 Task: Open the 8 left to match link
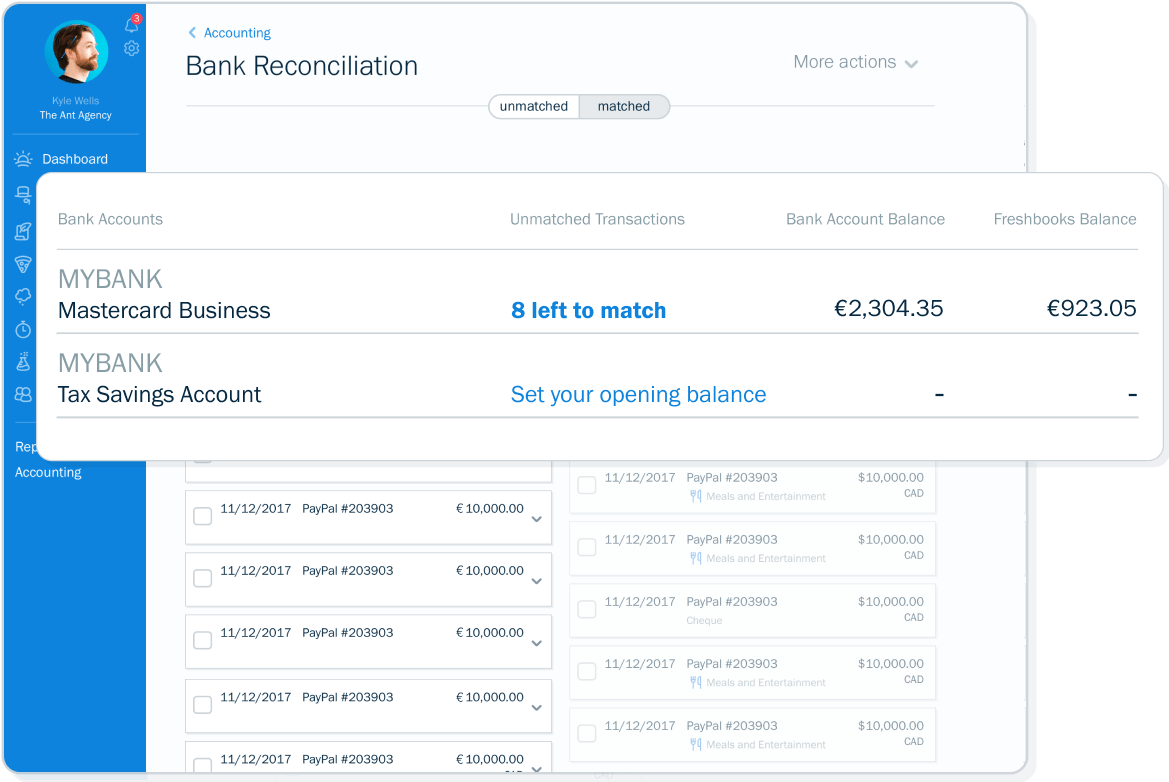(x=588, y=310)
